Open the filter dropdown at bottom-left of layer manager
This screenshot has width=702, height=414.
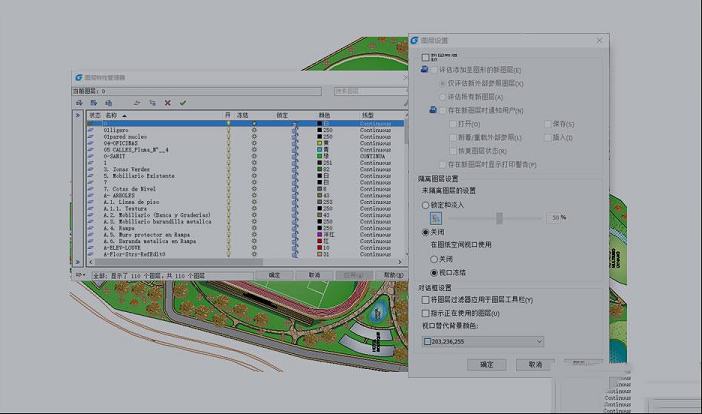pos(78,275)
